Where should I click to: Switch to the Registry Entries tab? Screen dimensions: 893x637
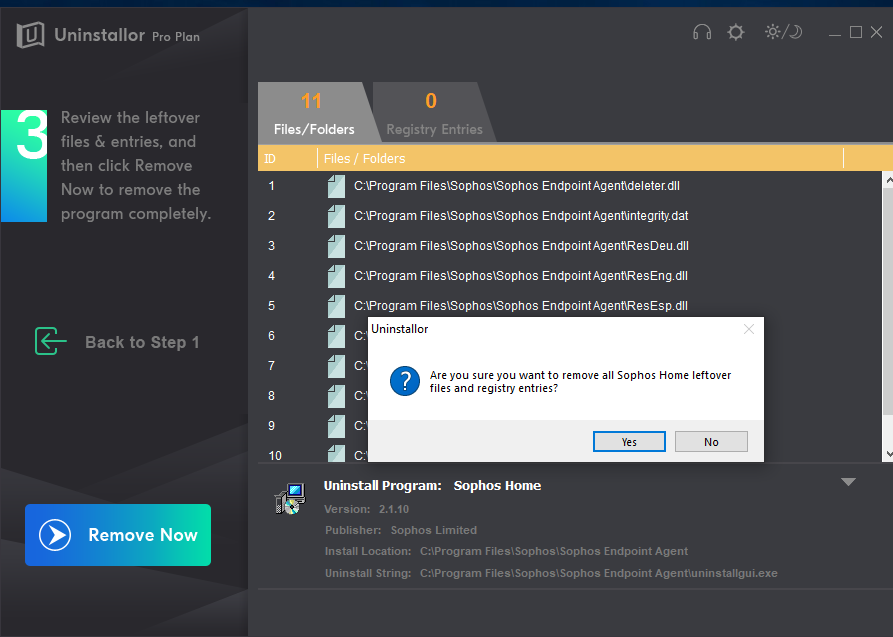coord(434,112)
